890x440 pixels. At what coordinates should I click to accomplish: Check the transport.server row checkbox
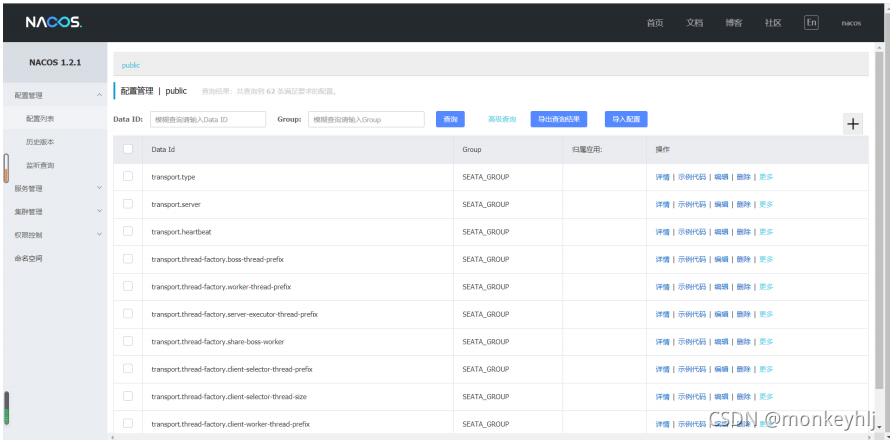(x=128, y=203)
